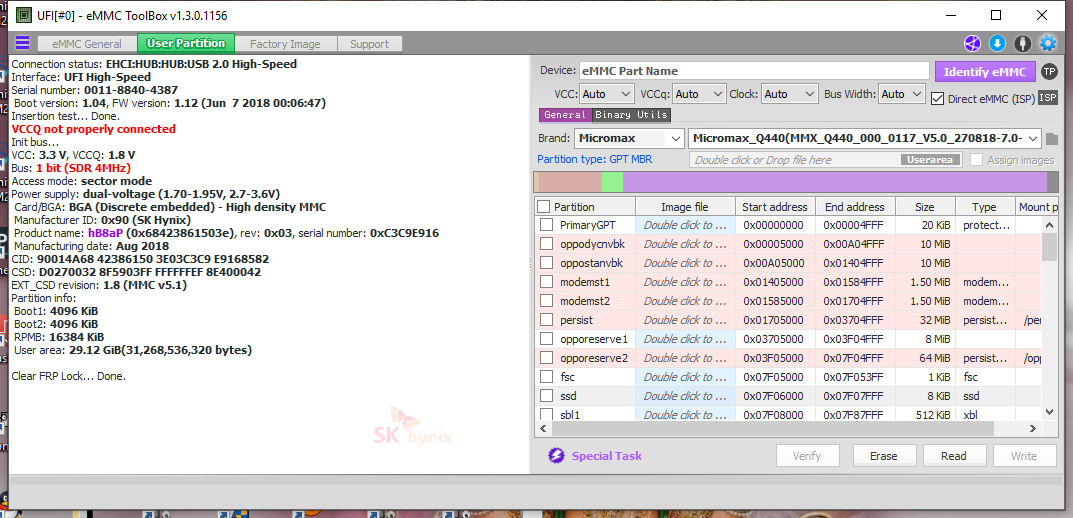The height and width of the screenshot is (518, 1073).
Task: Click the Identify eMMC button
Action: click(985, 71)
